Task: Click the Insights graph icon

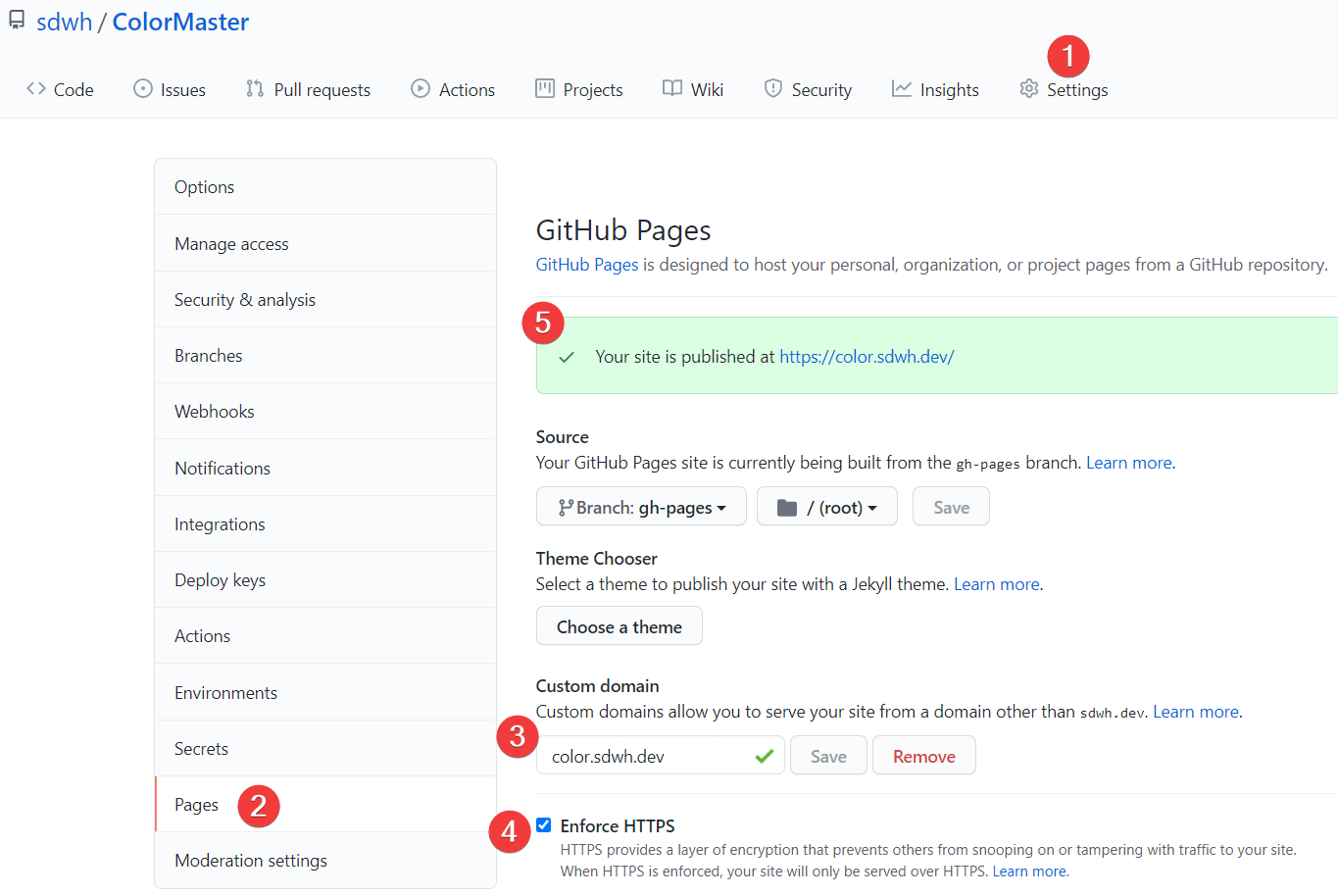Action: (902, 88)
